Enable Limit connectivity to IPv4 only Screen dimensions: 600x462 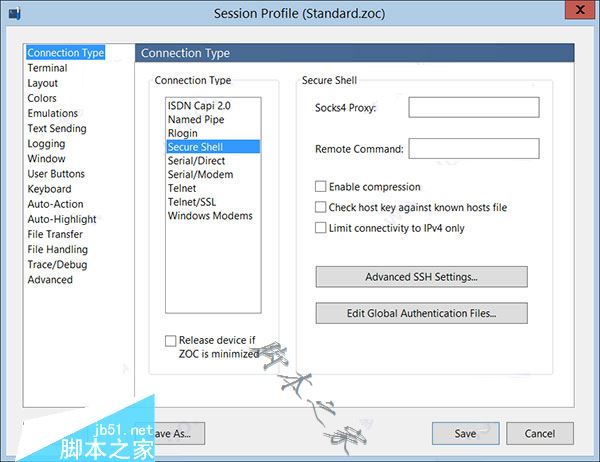321,228
